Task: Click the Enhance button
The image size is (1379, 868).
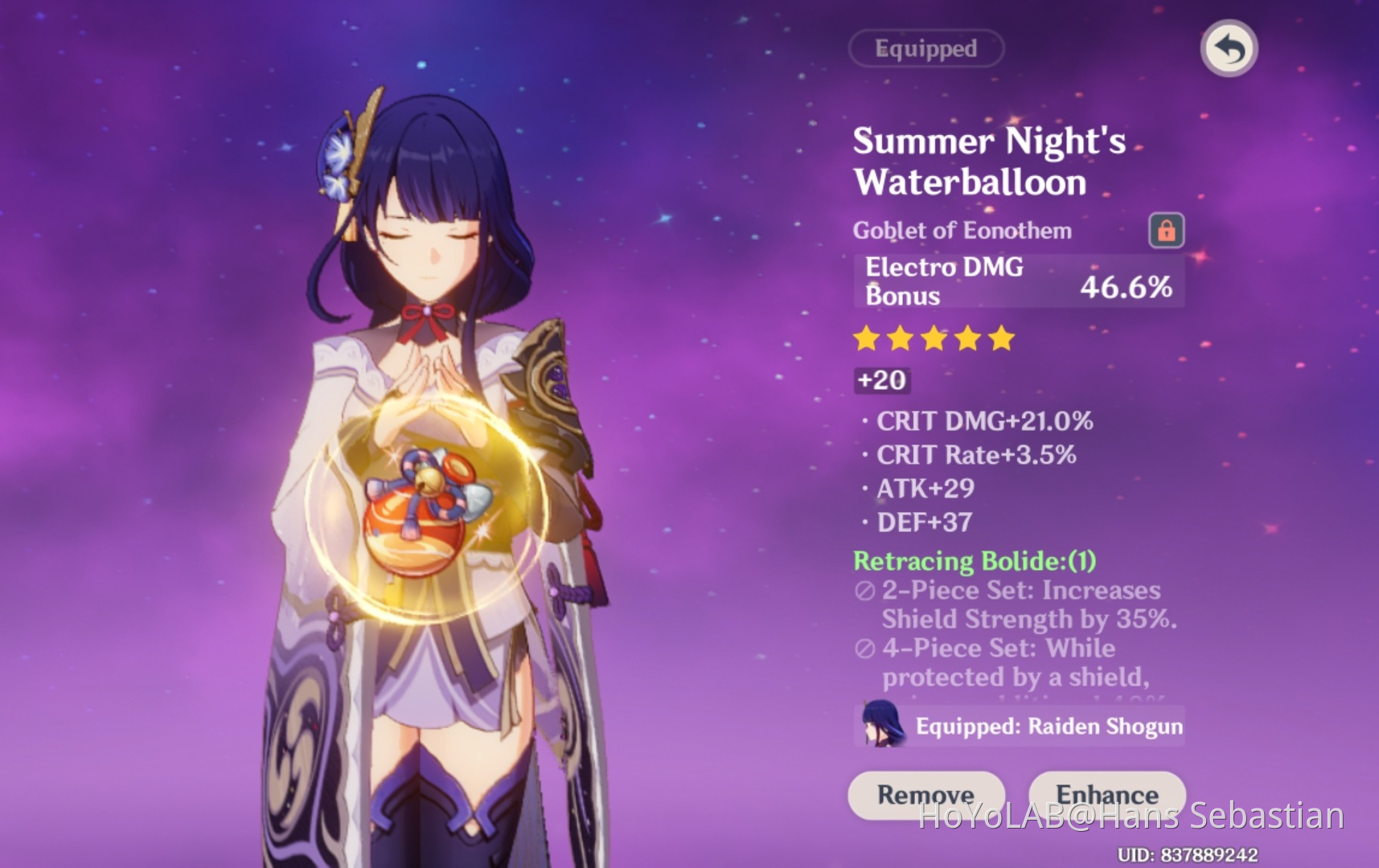Action: click(x=1107, y=795)
